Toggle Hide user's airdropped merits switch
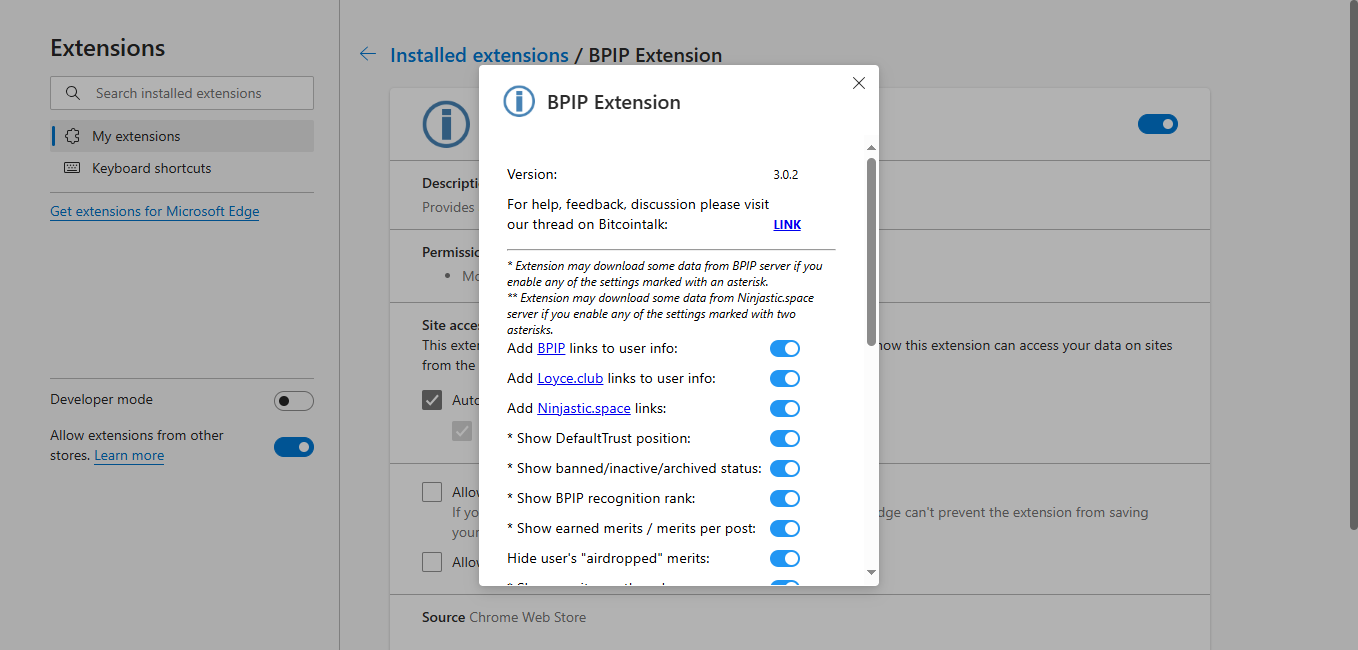Viewport: 1358px width, 650px height. [x=785, y=558]
